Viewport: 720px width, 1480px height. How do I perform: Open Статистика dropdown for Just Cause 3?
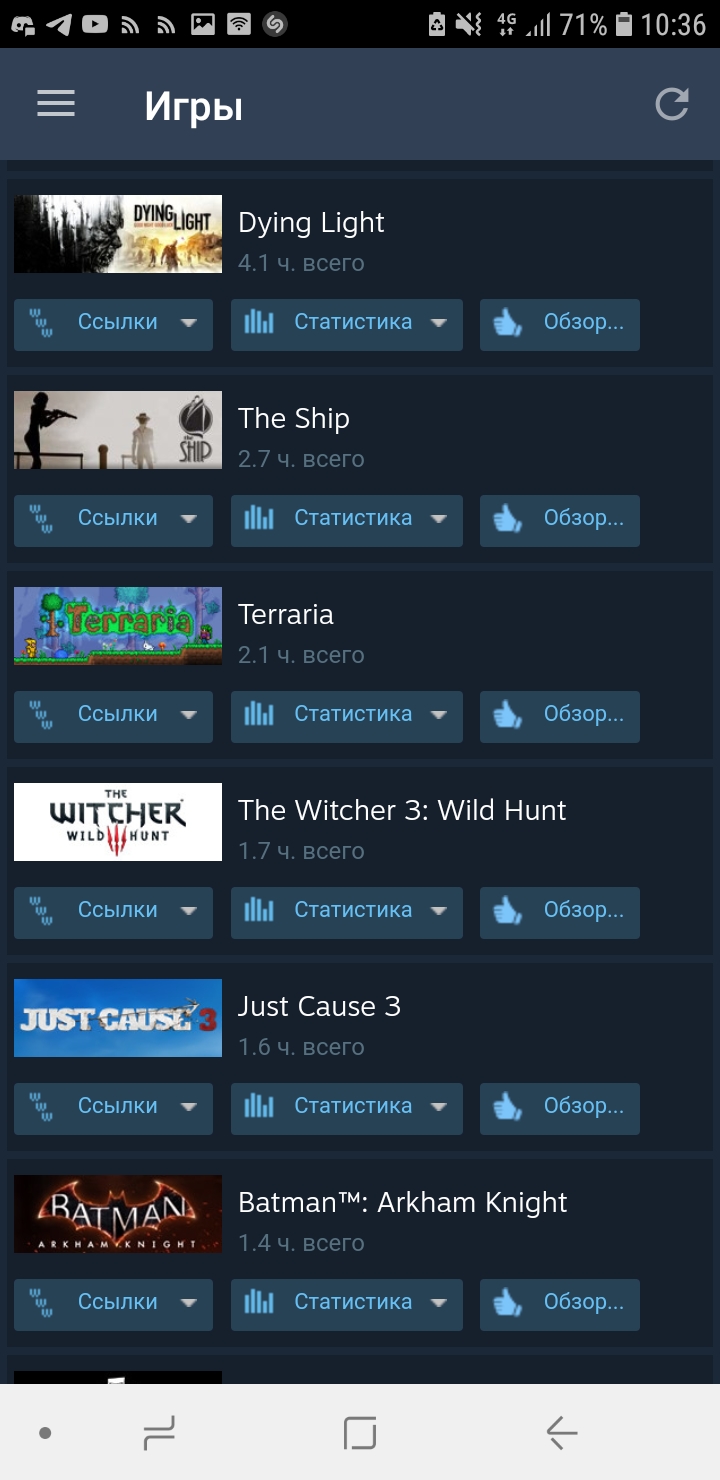[x=346, y=1108]
